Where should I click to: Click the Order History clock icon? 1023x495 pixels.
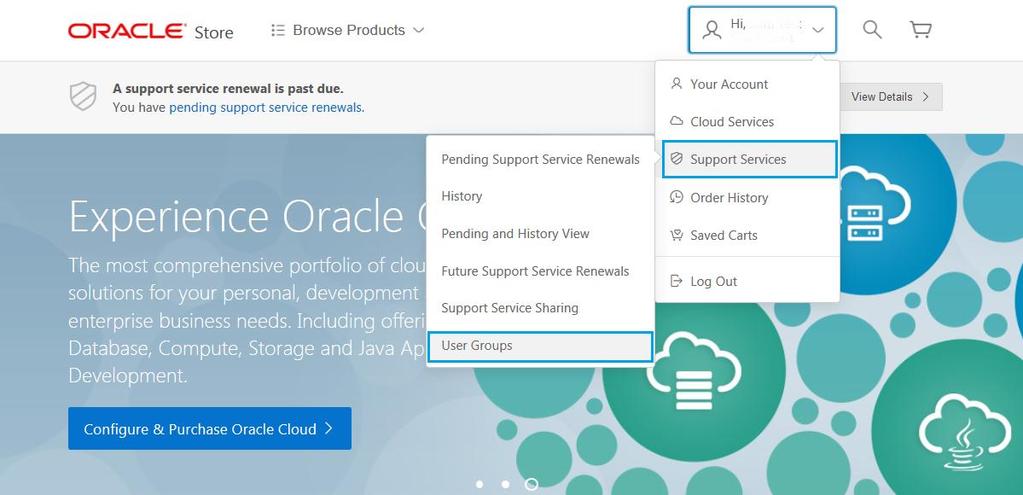pyautogui.click(x=677, y=197)
